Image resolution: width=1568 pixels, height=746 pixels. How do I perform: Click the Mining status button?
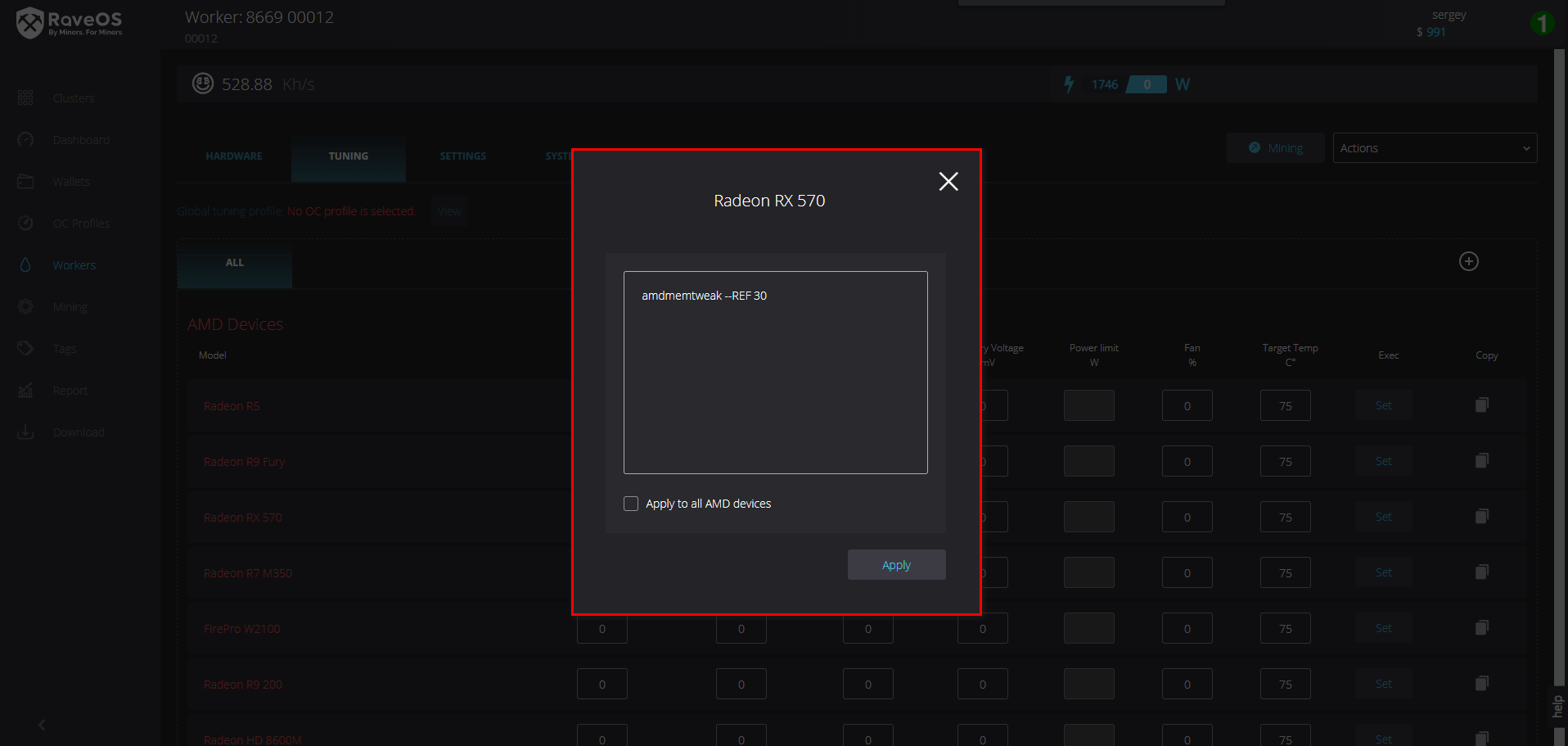(x=1275, y=148)
